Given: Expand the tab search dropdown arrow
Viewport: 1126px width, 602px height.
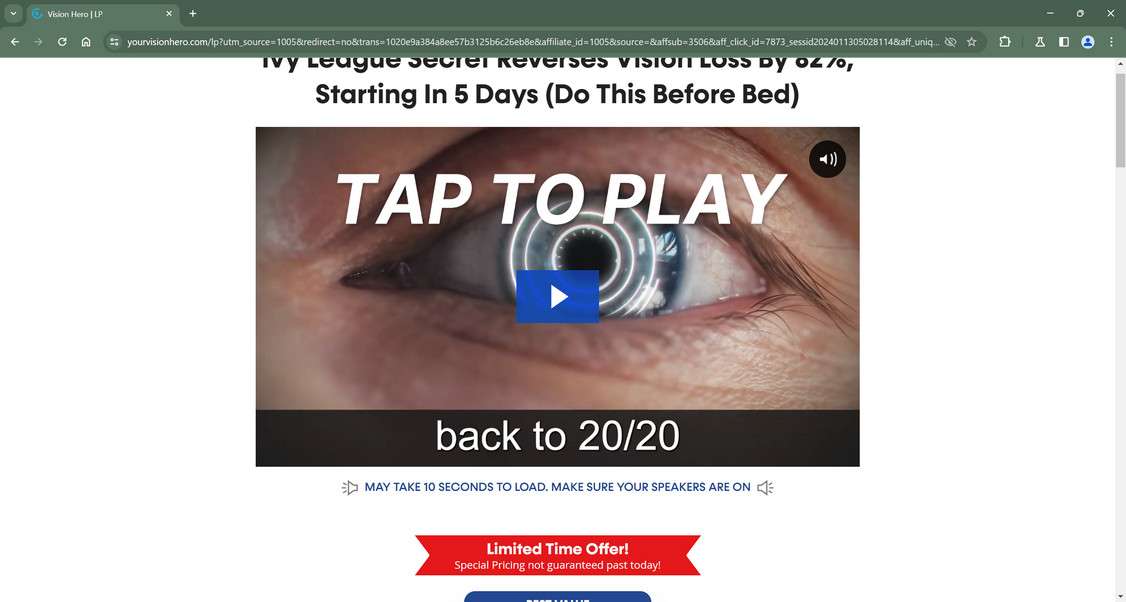Looking at the screenshot, I should click(x=13, y=14).
